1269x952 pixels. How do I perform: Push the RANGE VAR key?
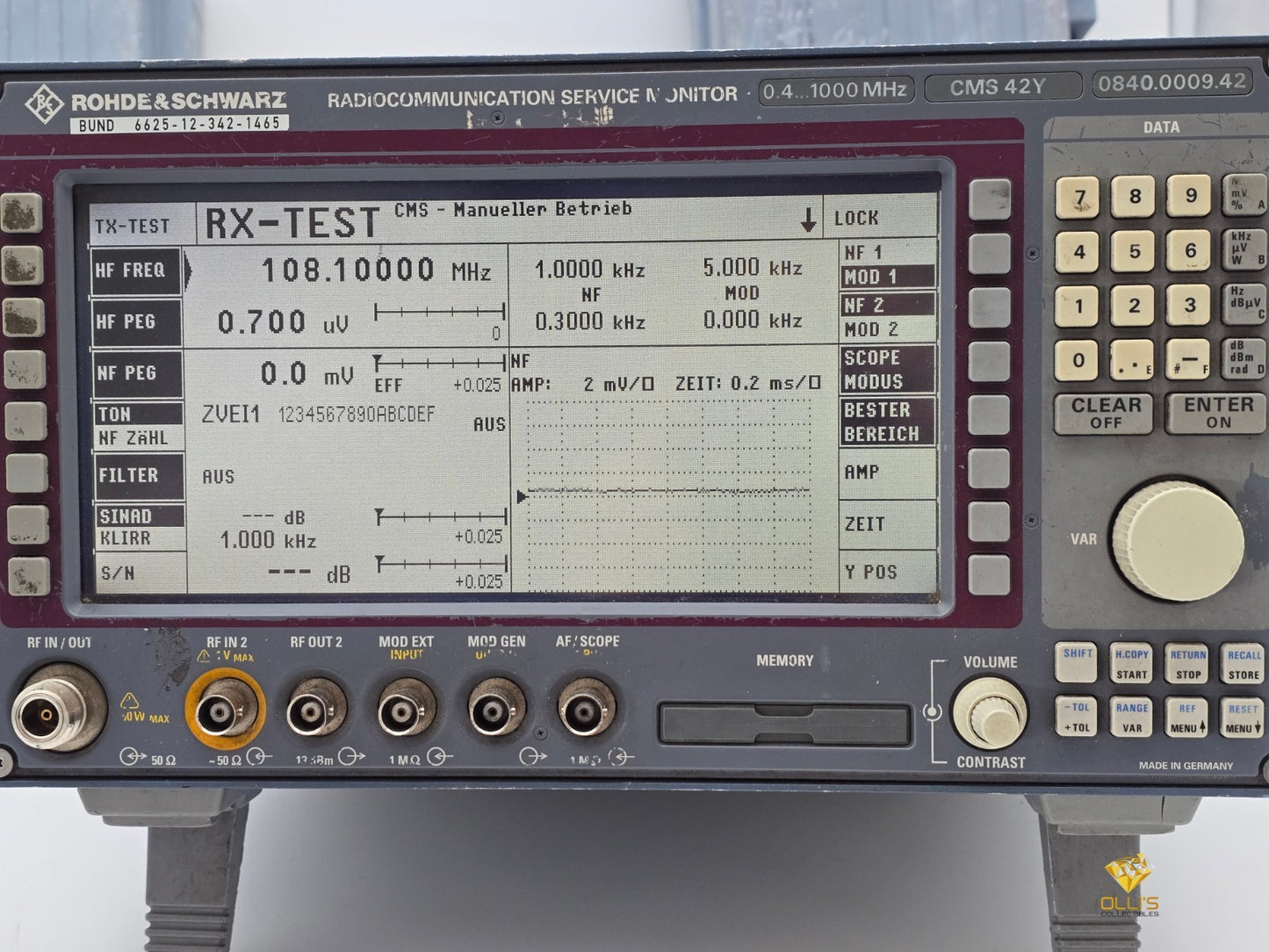pyautogui.click(x=1132, y=718)
